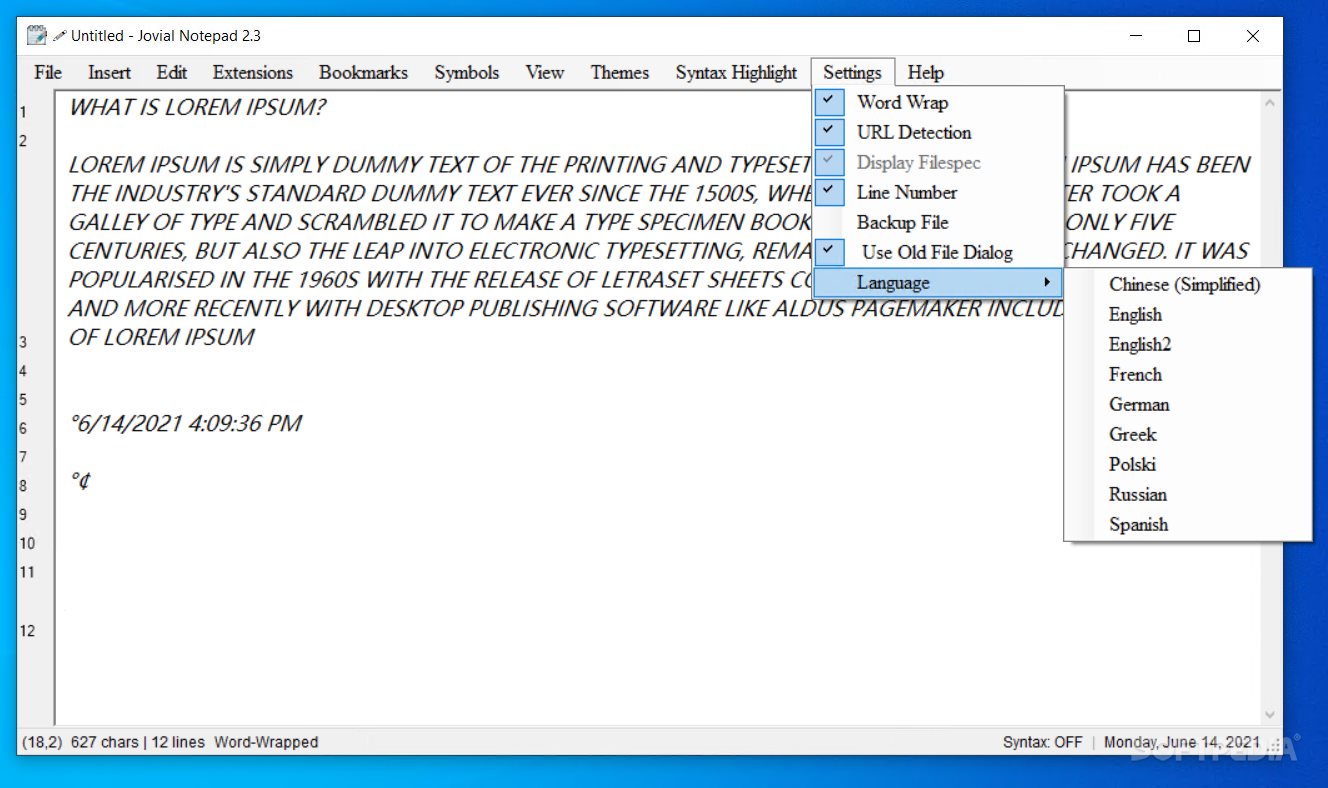The image size is (1328, 788).
Task: Open the Edit menu
Action: click(x=172, y=72)
